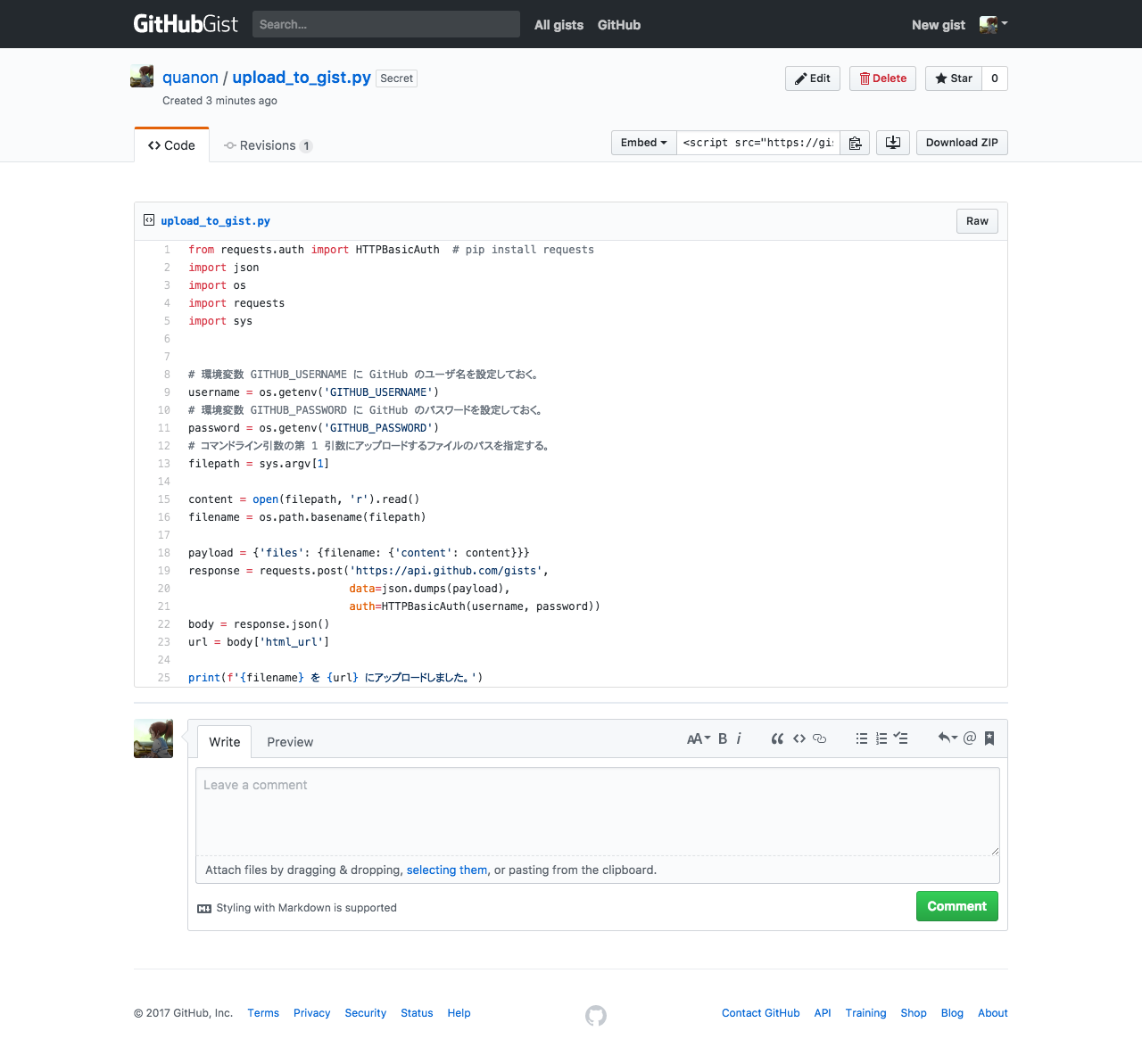Switch to the Revisions tab
1142x1064 pixels.
[x=267, y=144]
